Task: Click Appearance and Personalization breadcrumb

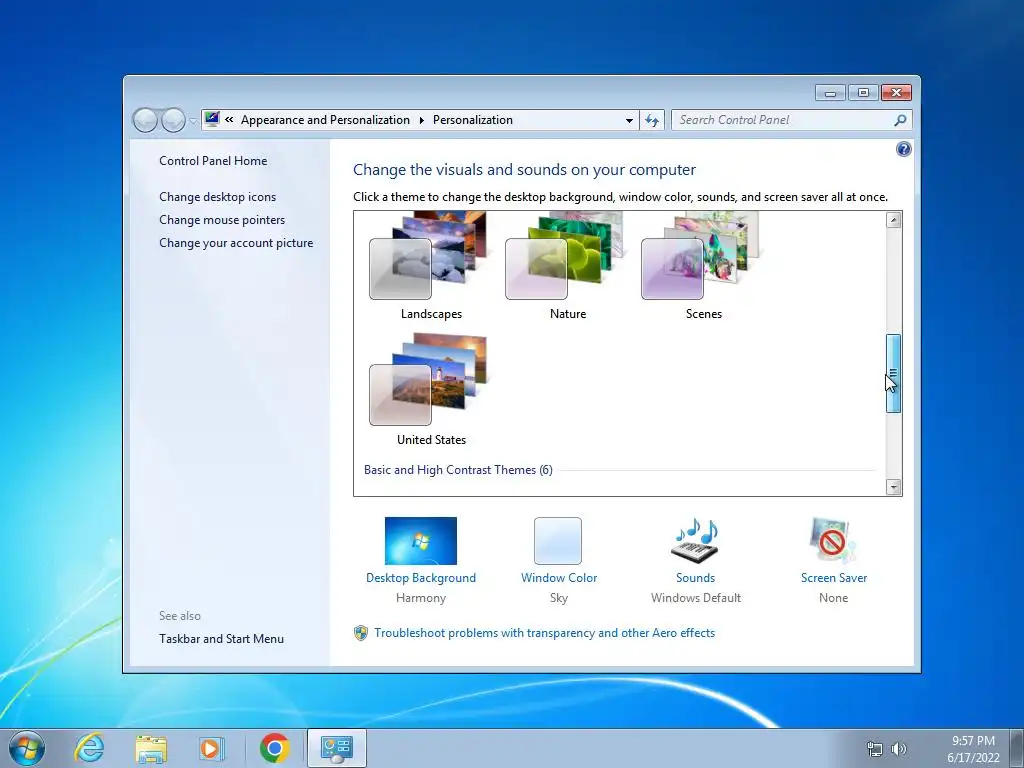Action: [x=325, y=120]
